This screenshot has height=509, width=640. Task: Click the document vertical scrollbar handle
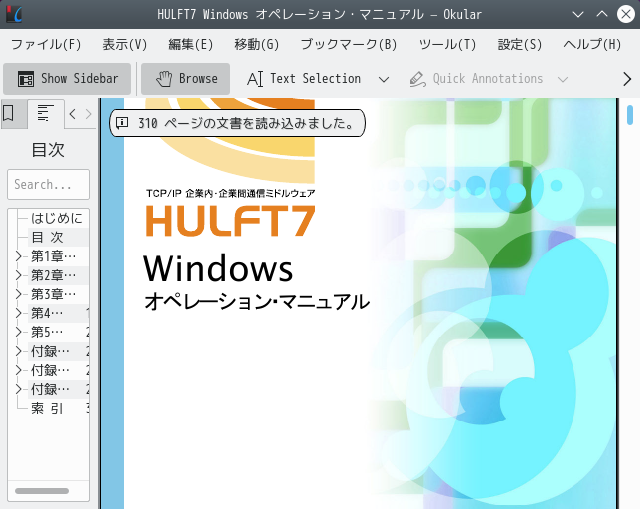point(630,114)
